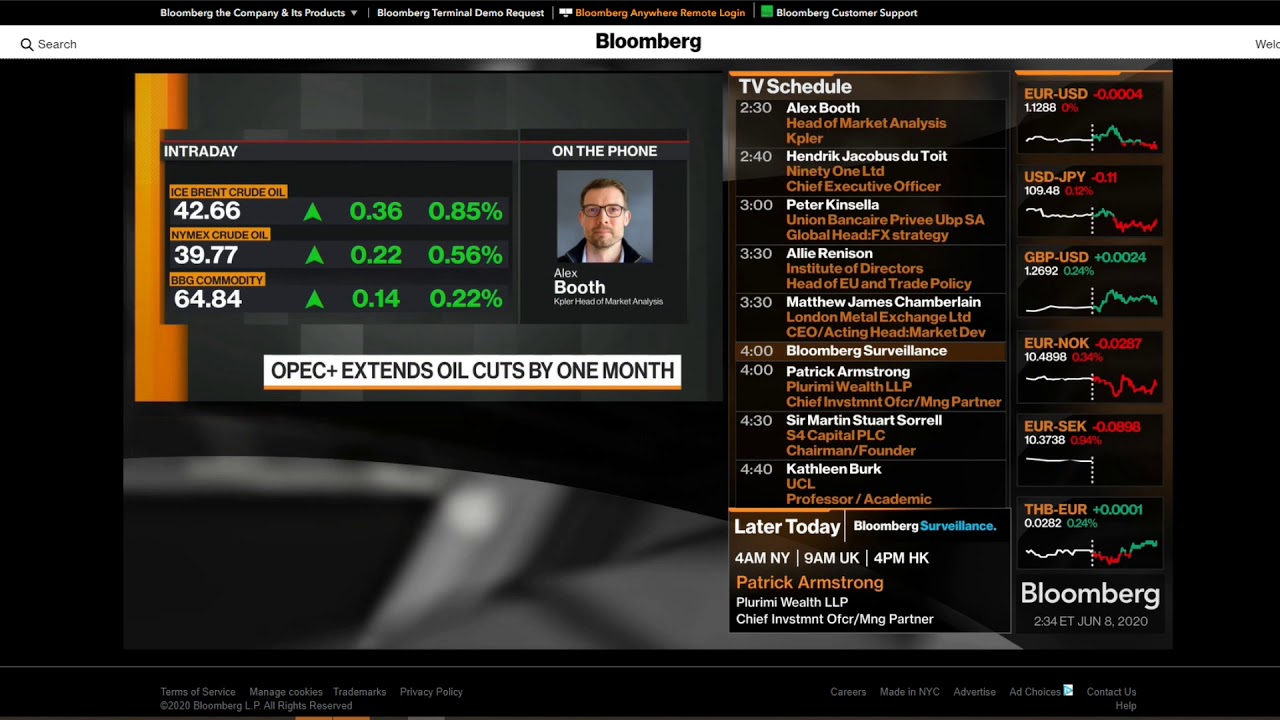The height and width of the screenshot is (720, 1280).
Task: Open Trademarks footer link
Action: tap(359, 692)
